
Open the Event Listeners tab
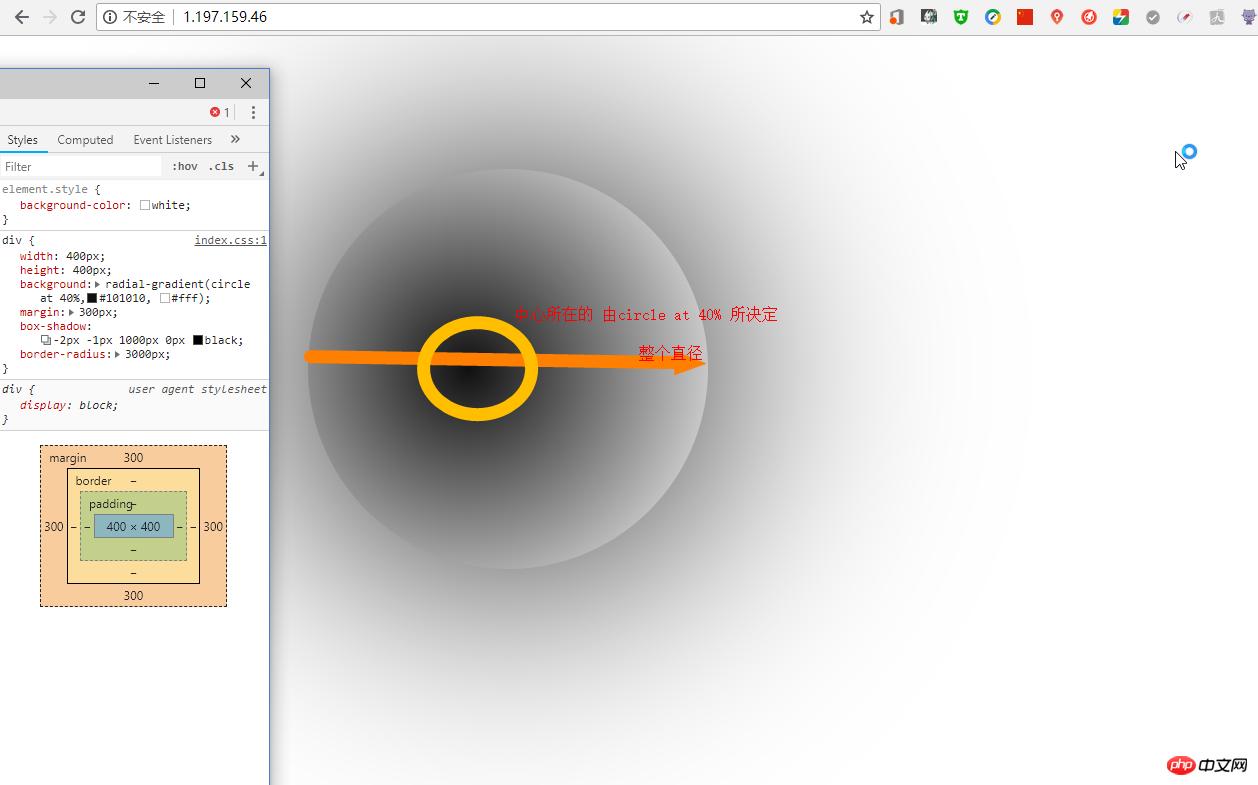[x=172, y=140]
